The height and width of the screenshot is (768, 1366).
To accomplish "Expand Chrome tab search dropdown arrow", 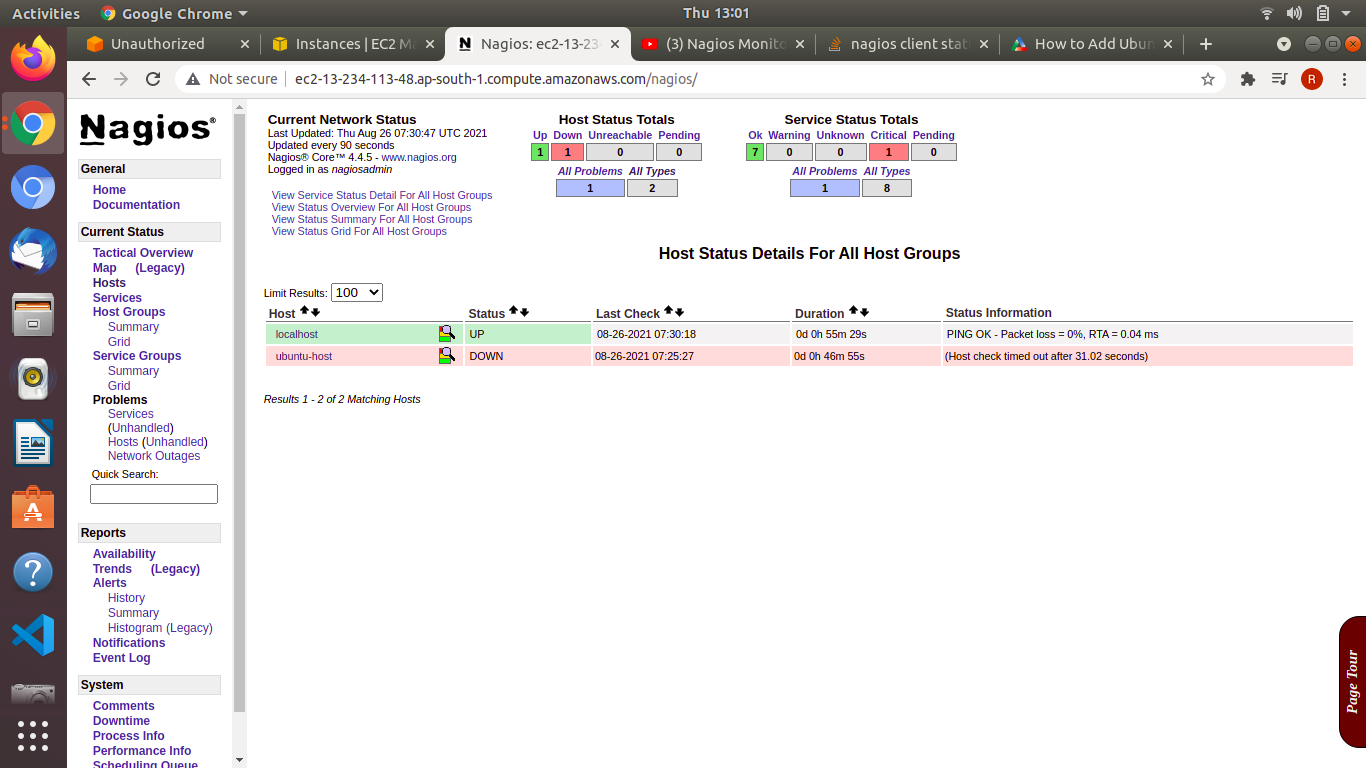I will [x=1284, y=44].
